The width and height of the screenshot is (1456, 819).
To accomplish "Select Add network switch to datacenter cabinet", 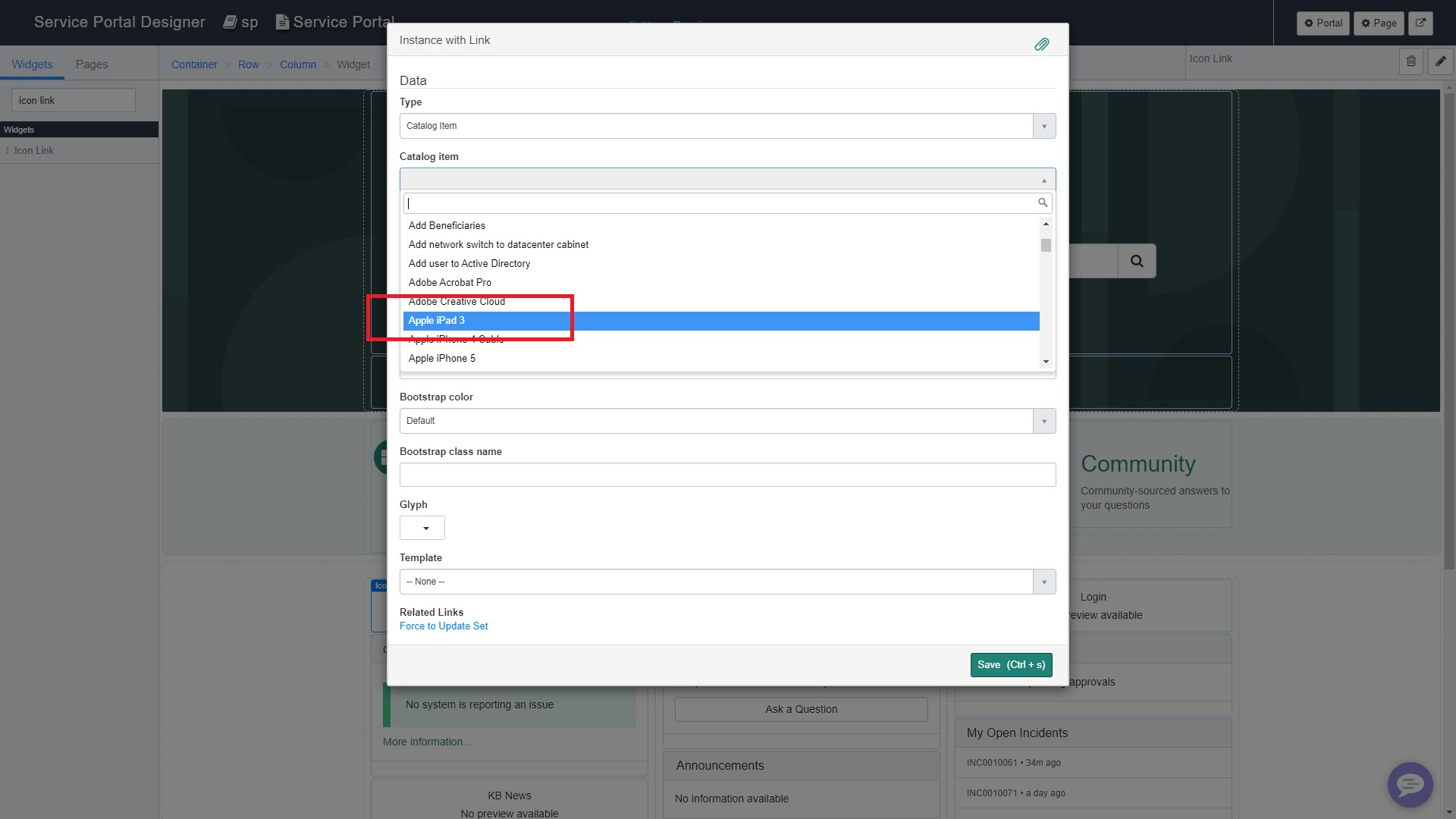I will [721, 244].
